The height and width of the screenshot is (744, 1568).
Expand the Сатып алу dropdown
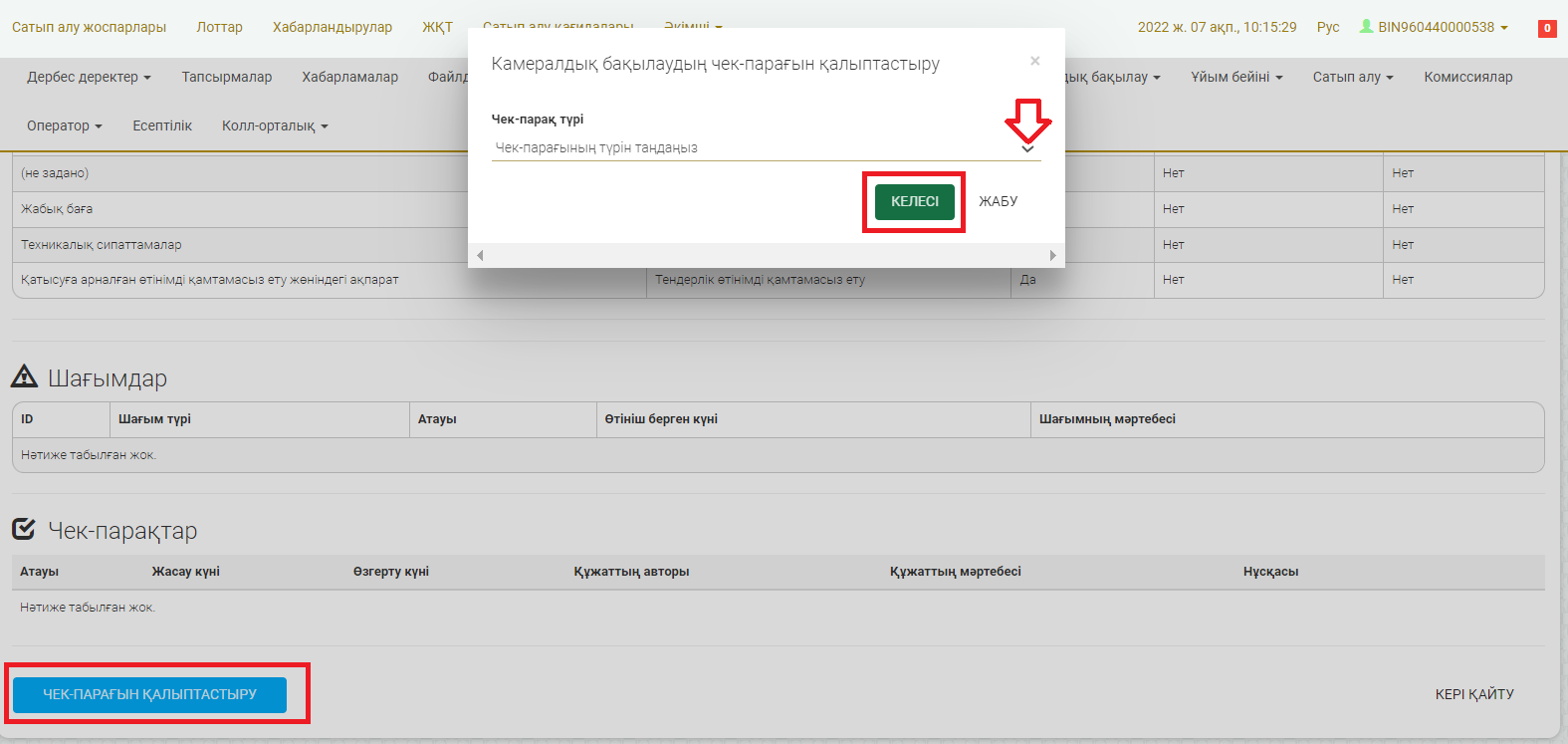click(1352, 77)
